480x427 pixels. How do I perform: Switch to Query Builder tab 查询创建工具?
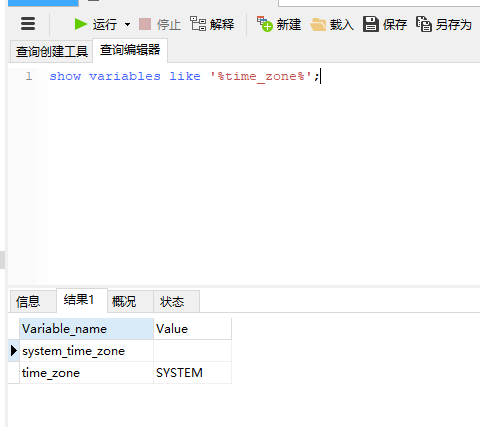coord(52,51)
